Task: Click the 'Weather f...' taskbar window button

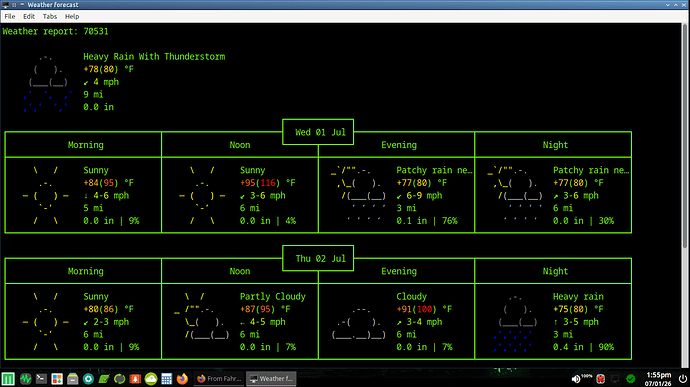Action: pos(272,379)
